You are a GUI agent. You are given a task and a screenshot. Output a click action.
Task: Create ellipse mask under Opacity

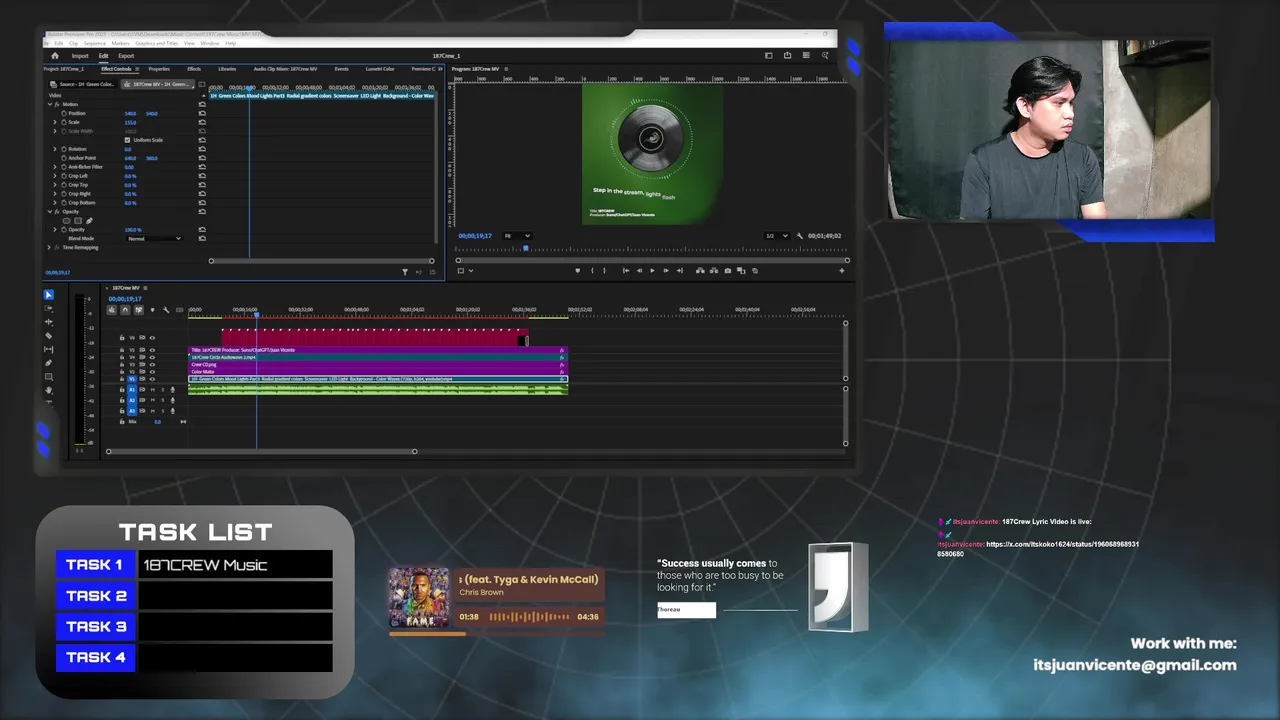point(66,220)
